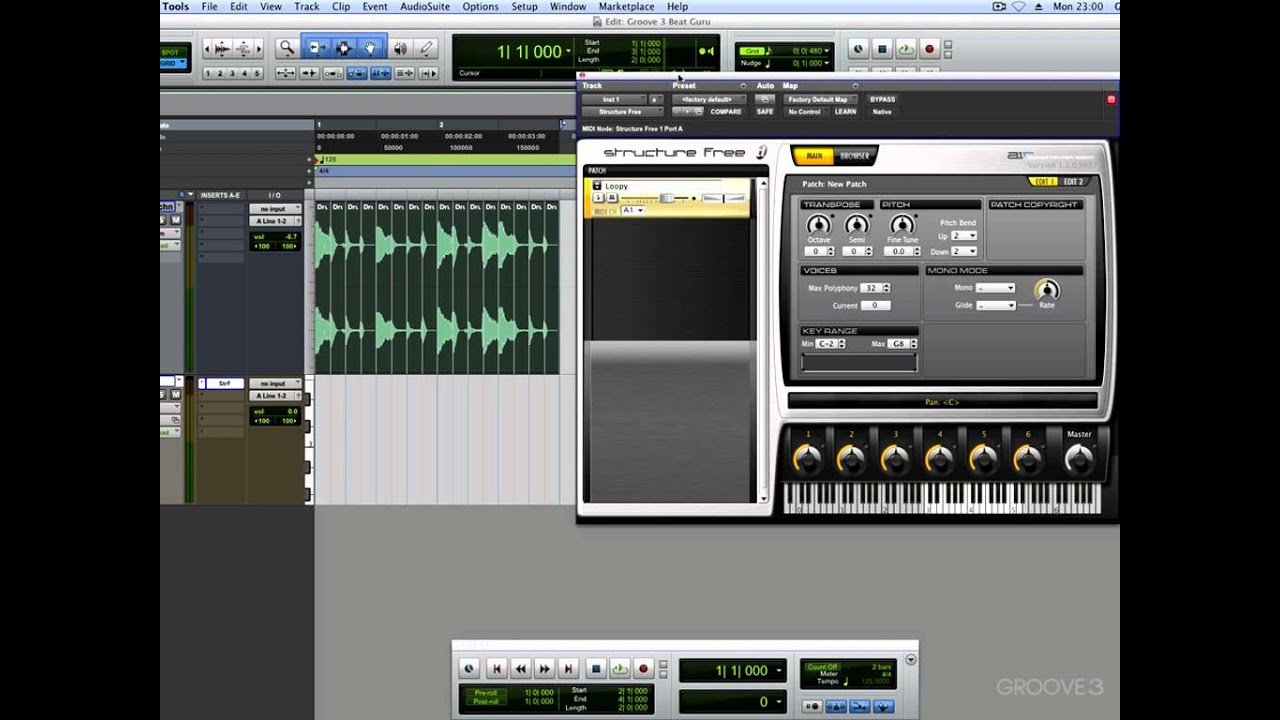
Task: Toggle automation SAFE button
Action: pos(765,112)
